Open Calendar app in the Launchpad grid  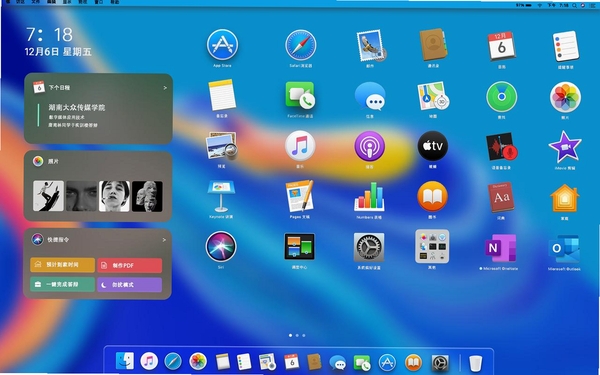click(501, 46)
